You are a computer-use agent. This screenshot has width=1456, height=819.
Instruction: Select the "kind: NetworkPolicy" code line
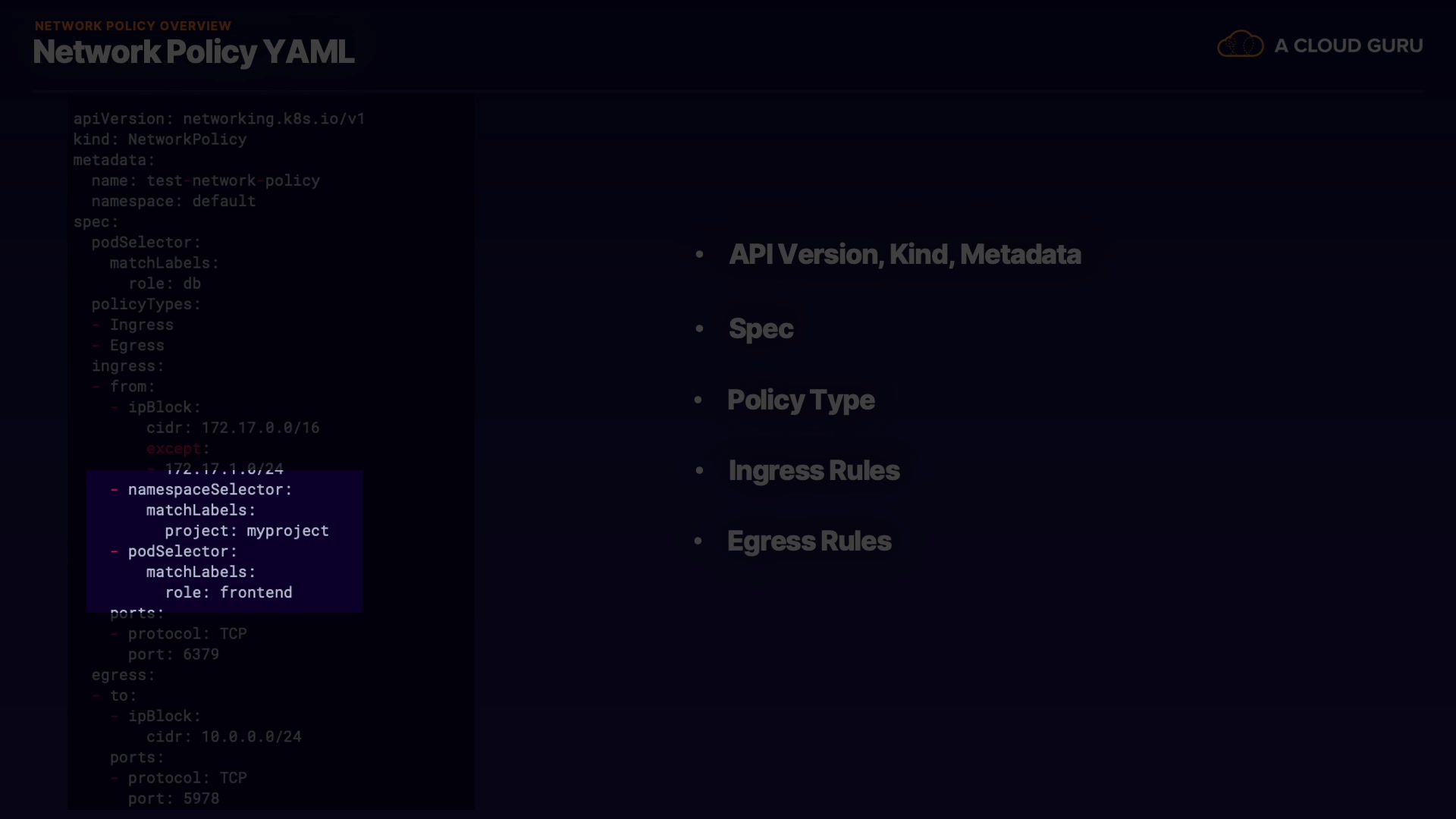click(159, 140)
